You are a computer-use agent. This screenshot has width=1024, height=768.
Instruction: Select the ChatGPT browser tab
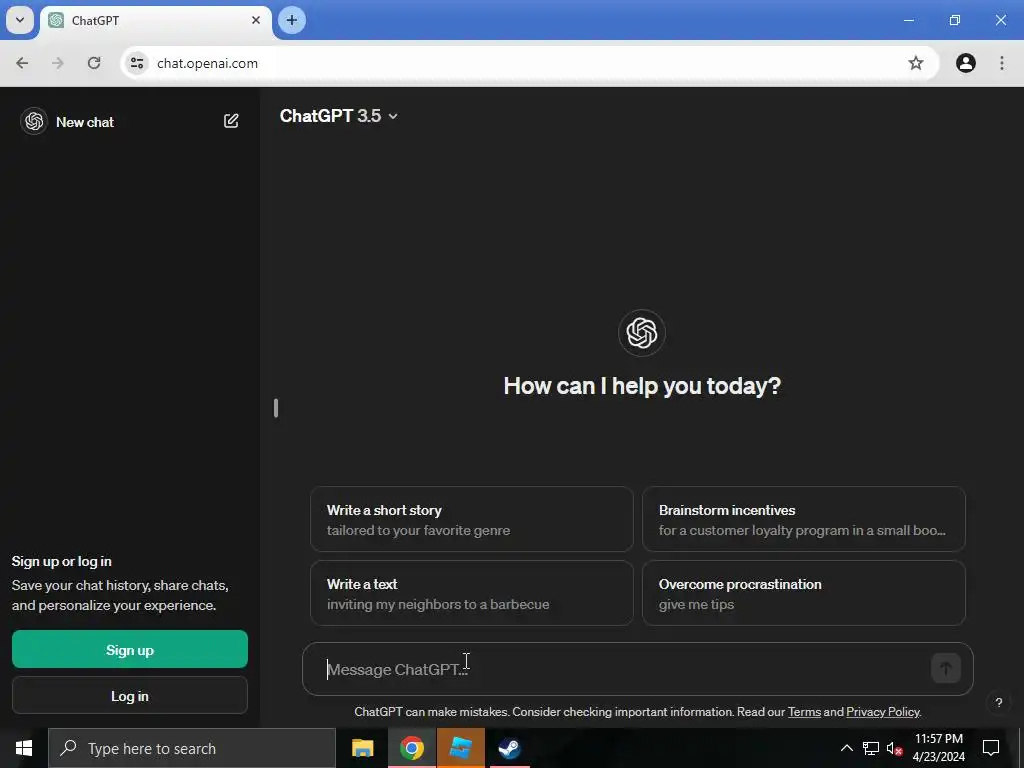click(x=155, y=21)
